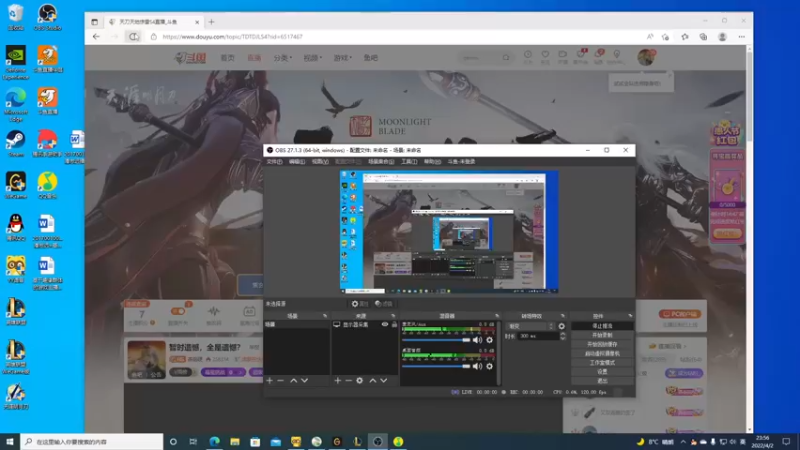The image size is (800, 450).
Task: Expand the 分类 dropdown on Douyu navigation
Action: [x=283, y=58]
